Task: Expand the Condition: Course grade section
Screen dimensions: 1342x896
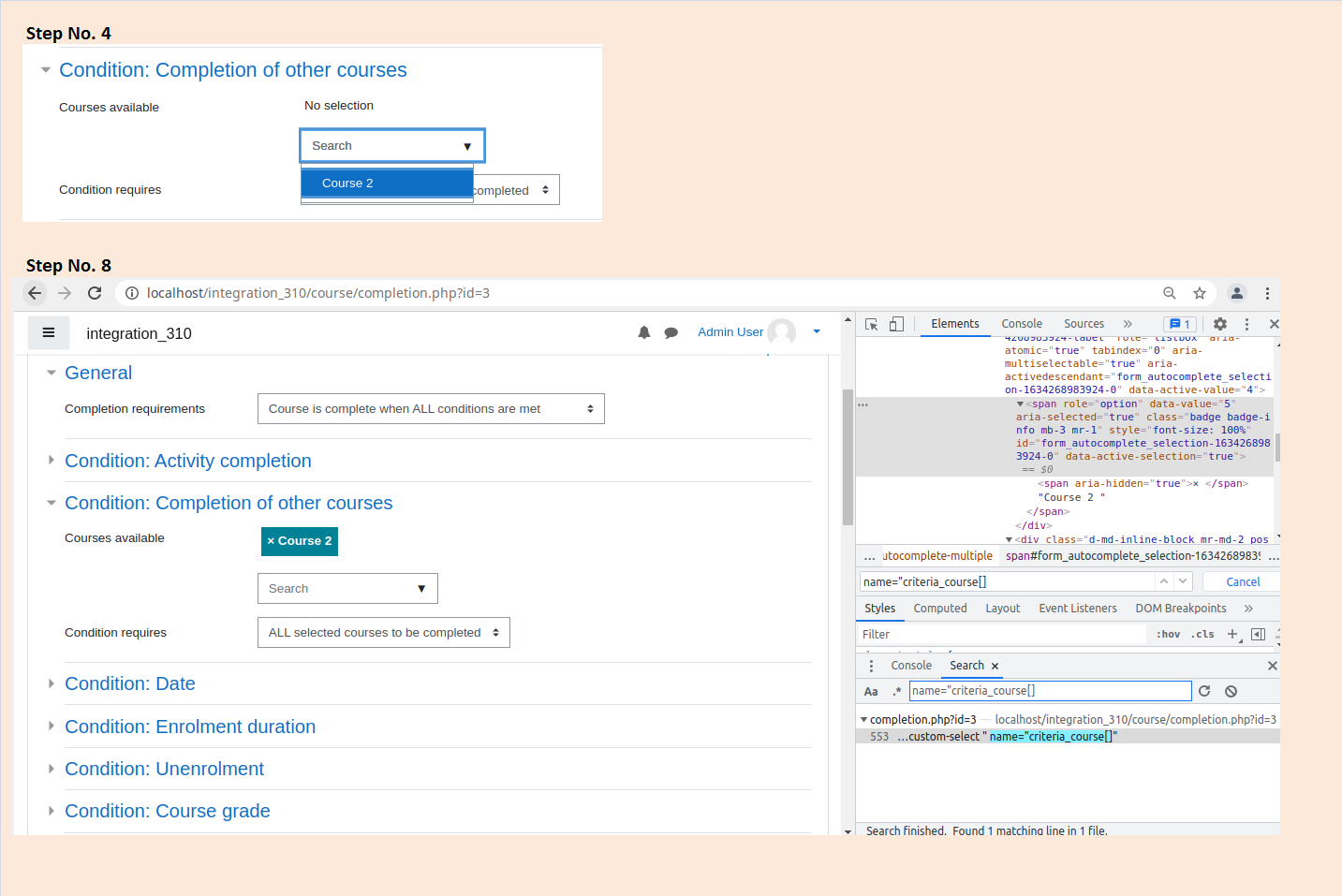Action: [x=52, y=811]
